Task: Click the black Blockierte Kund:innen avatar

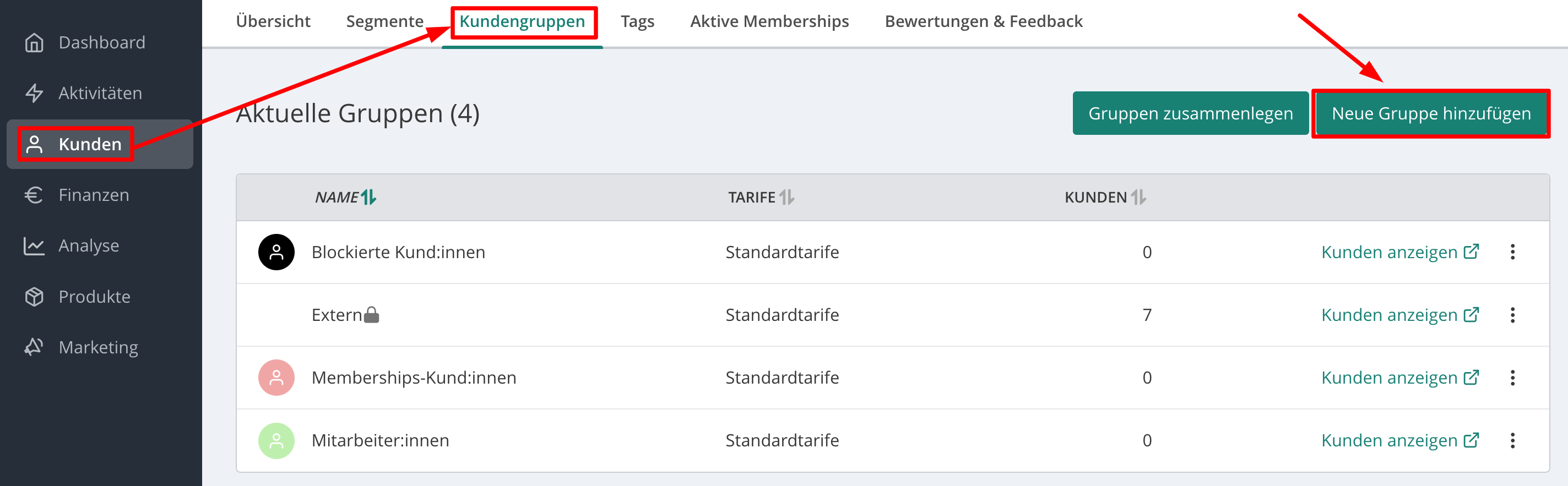Action: [x=276, y=252]
